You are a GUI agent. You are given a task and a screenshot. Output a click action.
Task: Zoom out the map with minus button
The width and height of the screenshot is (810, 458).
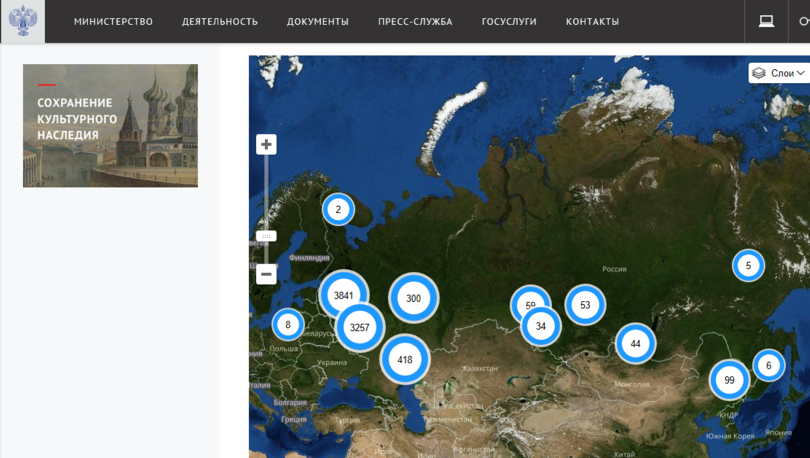266,274
